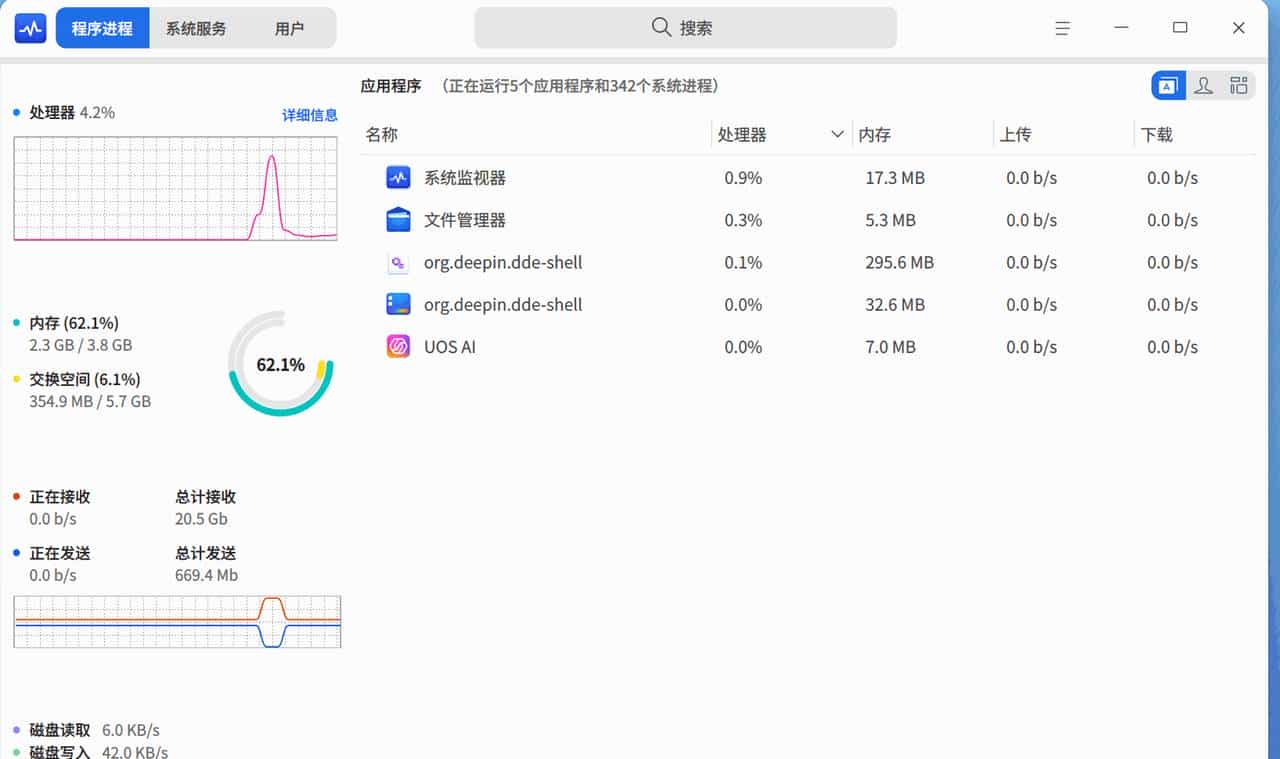Click the magnifier icon in the search bar
This screenshot has height=759, width=1280.
pyautogui.click(x=660, y=27)
